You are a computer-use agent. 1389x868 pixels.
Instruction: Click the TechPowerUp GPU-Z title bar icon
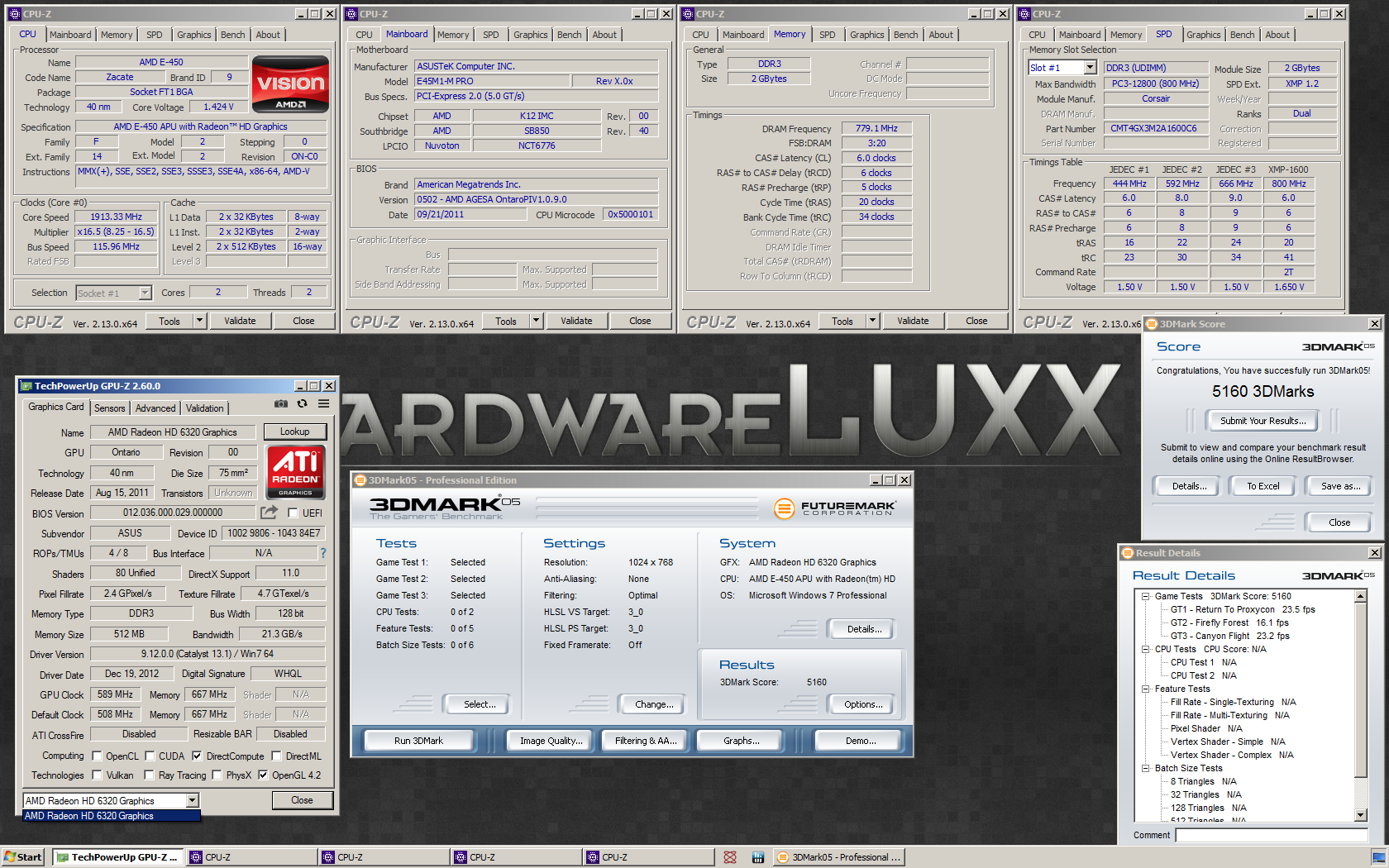pyautogui.click(x=26, y=386)
